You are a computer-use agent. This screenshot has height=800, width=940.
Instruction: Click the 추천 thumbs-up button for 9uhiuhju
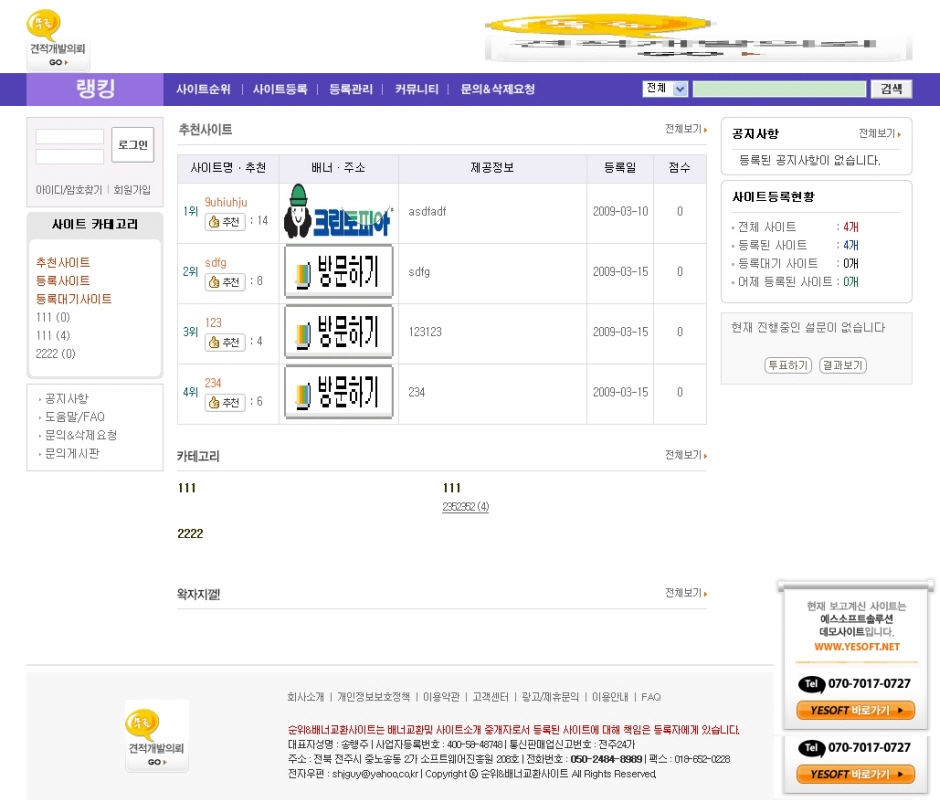click(225, 222)
